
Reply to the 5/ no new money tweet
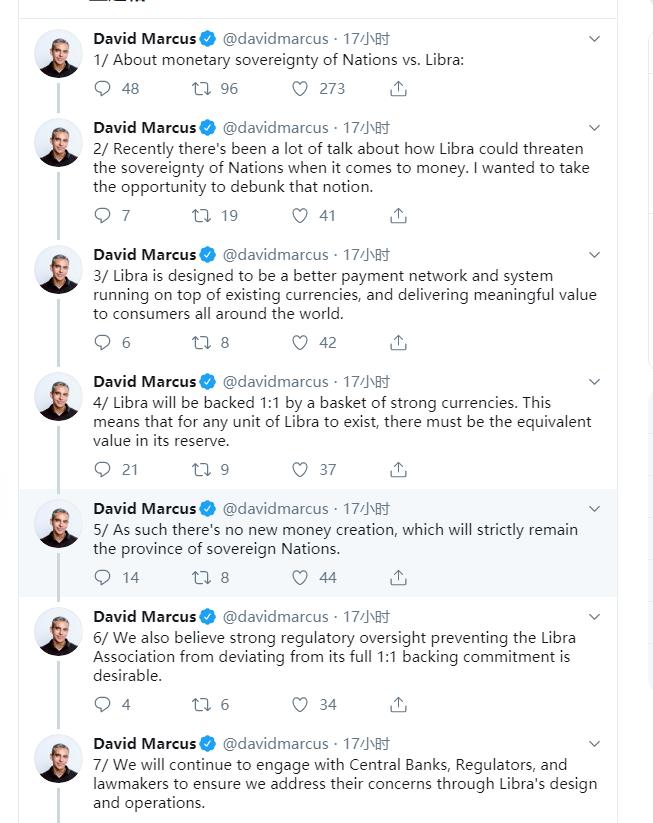coord(102,577)
